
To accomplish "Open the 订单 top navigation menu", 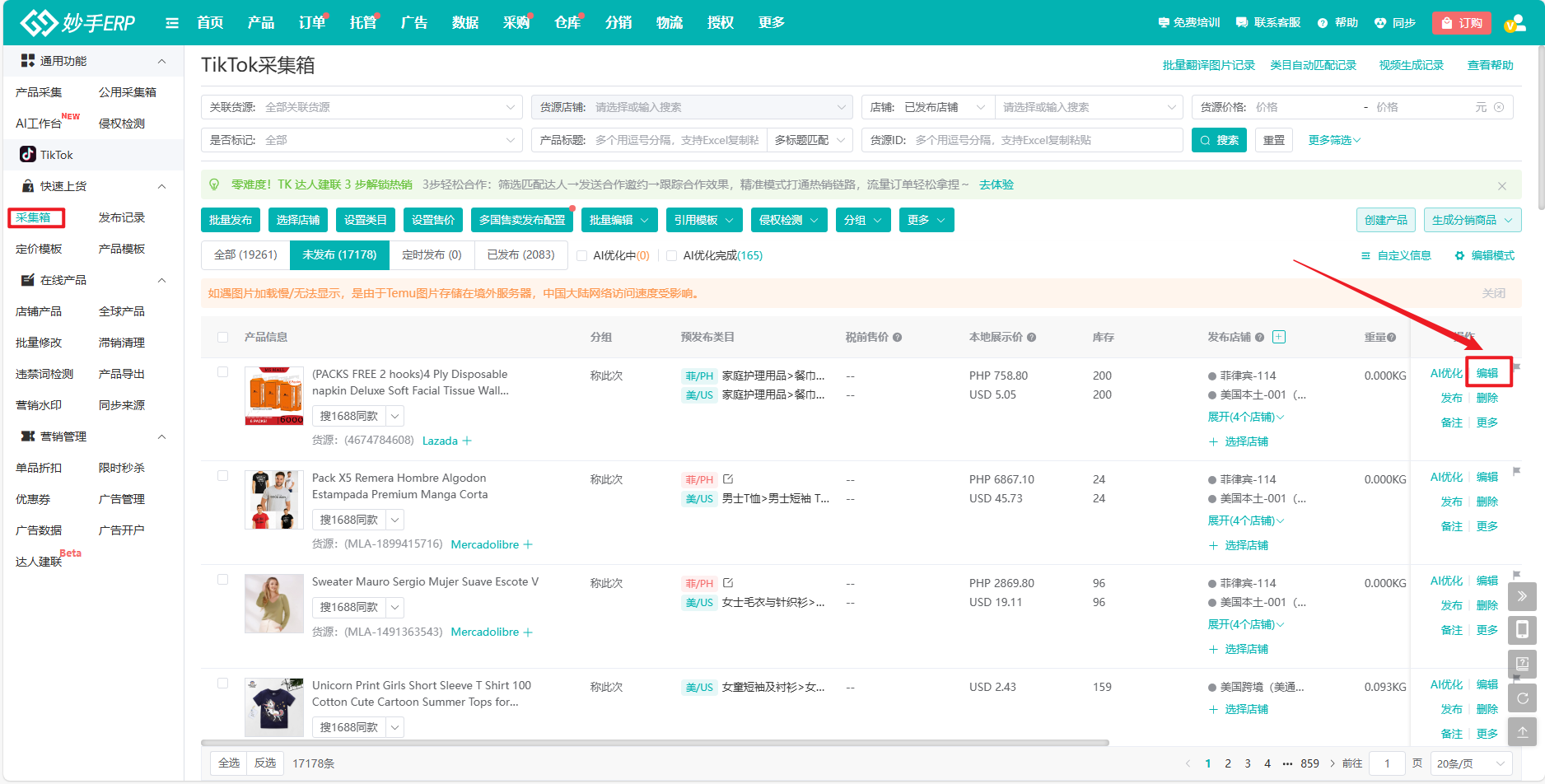I will 311,23.
